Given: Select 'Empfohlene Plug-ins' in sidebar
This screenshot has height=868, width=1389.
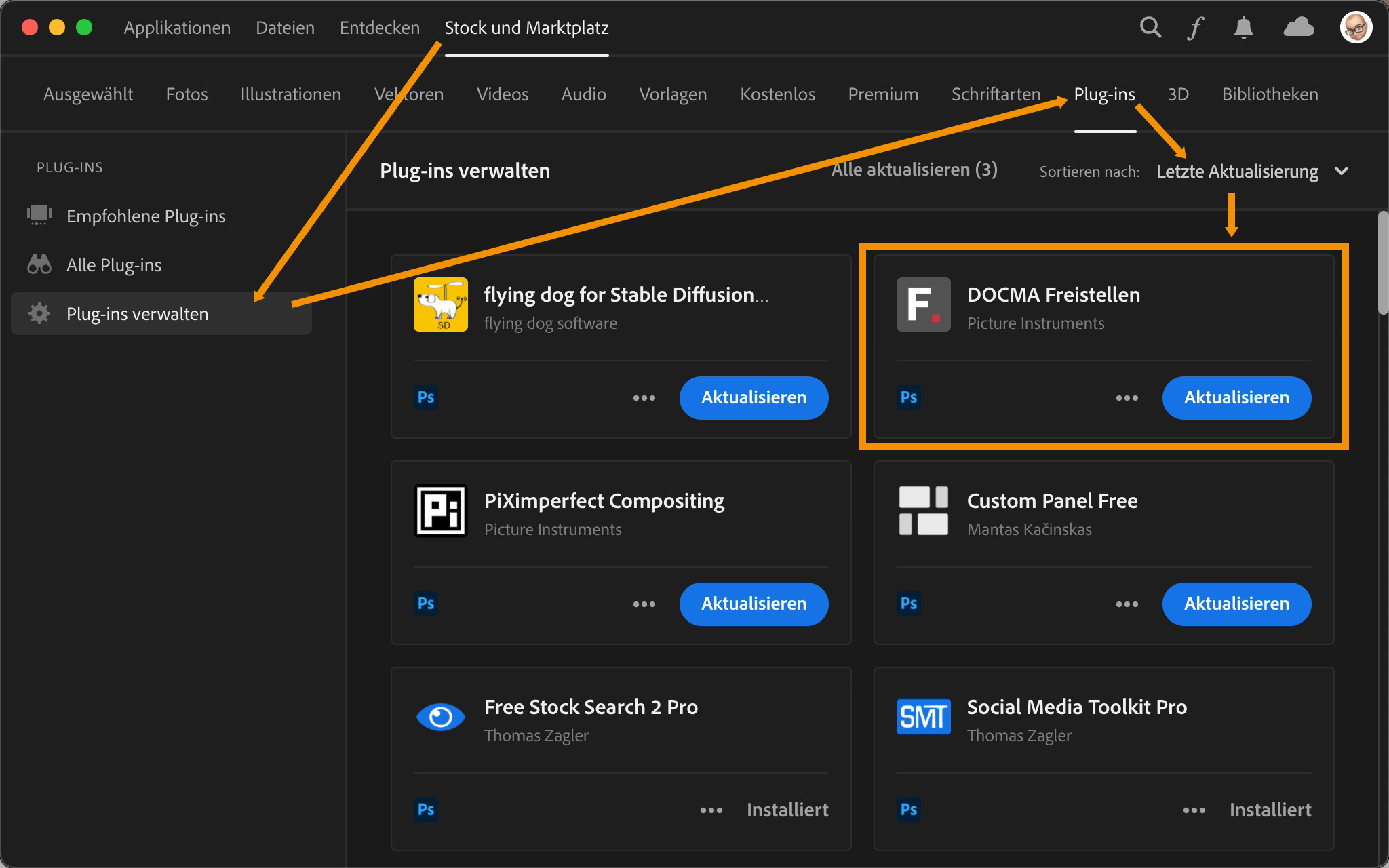Looking at the screenshot, I should [x=146, y=216].
